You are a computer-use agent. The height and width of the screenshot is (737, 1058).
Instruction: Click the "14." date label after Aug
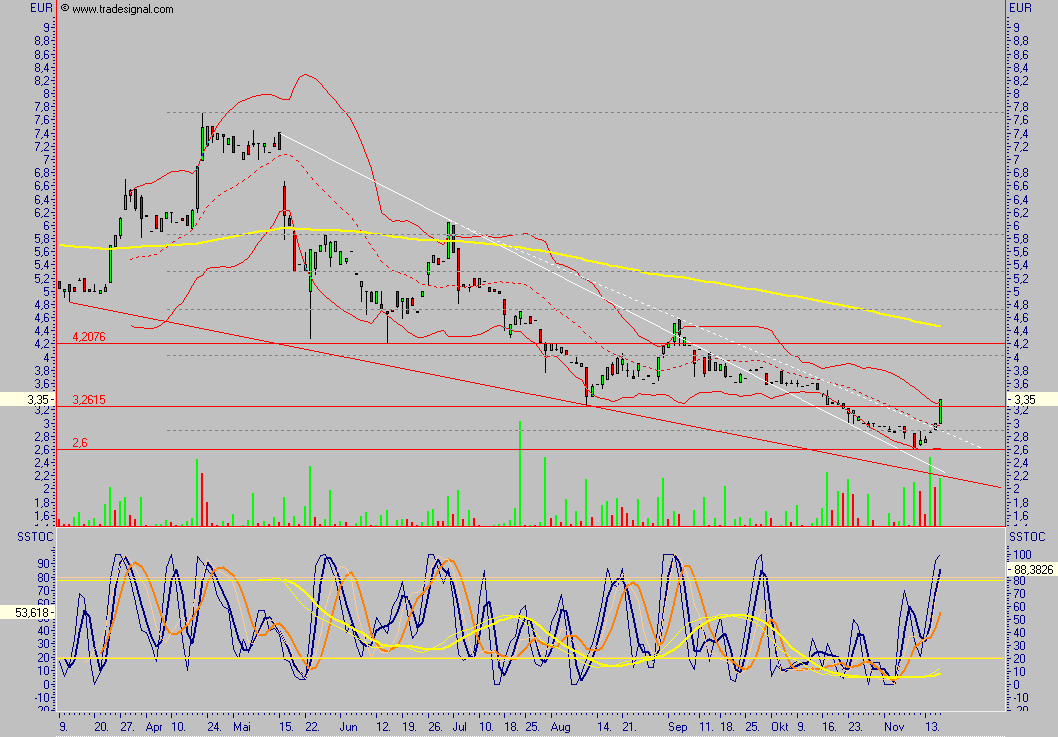click(603, 727)
